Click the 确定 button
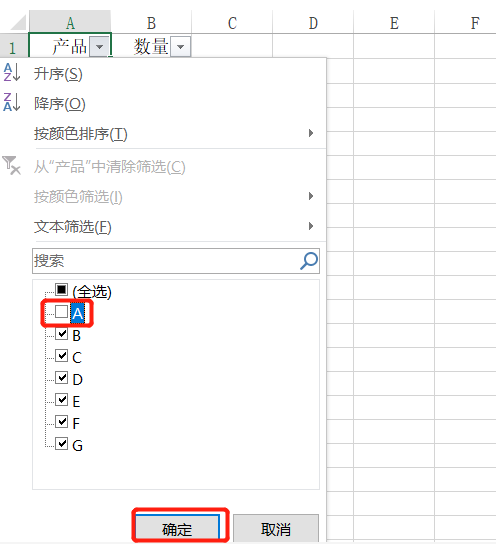 pyautogui.click(x=177, y=528)
